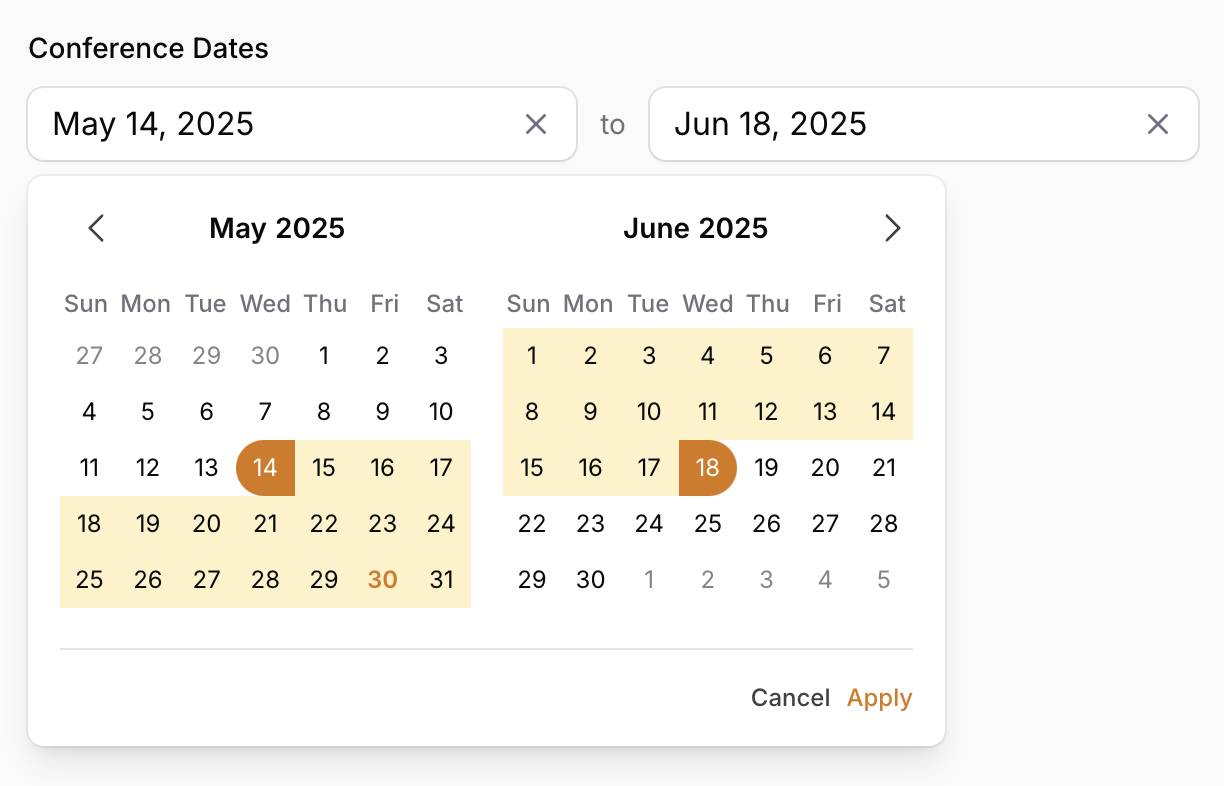Select June 30 in the calendar
1224x786 pixels.
[x=590, y=579]
